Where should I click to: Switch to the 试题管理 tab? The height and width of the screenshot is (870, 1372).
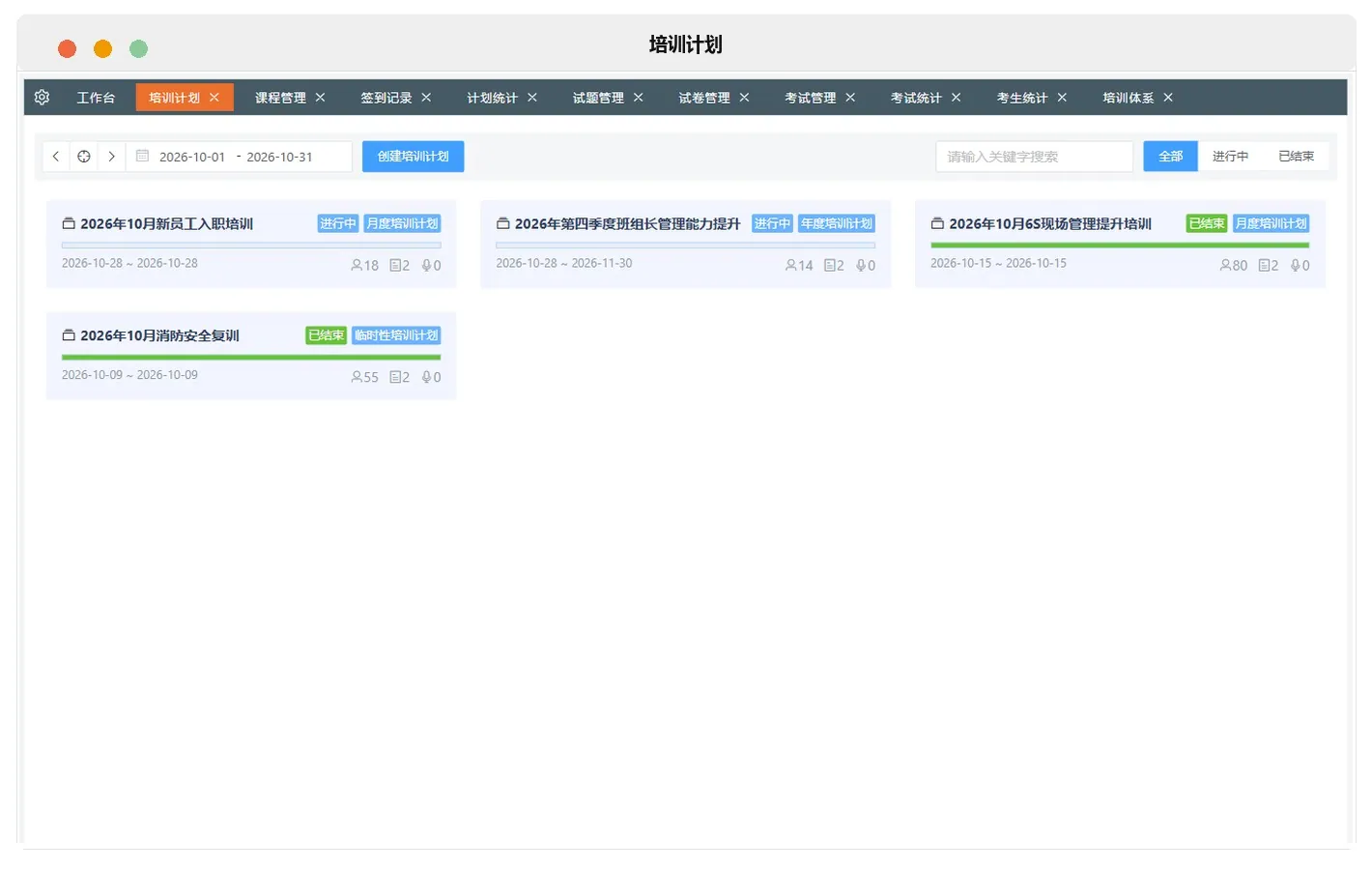(x=598, y=98)
